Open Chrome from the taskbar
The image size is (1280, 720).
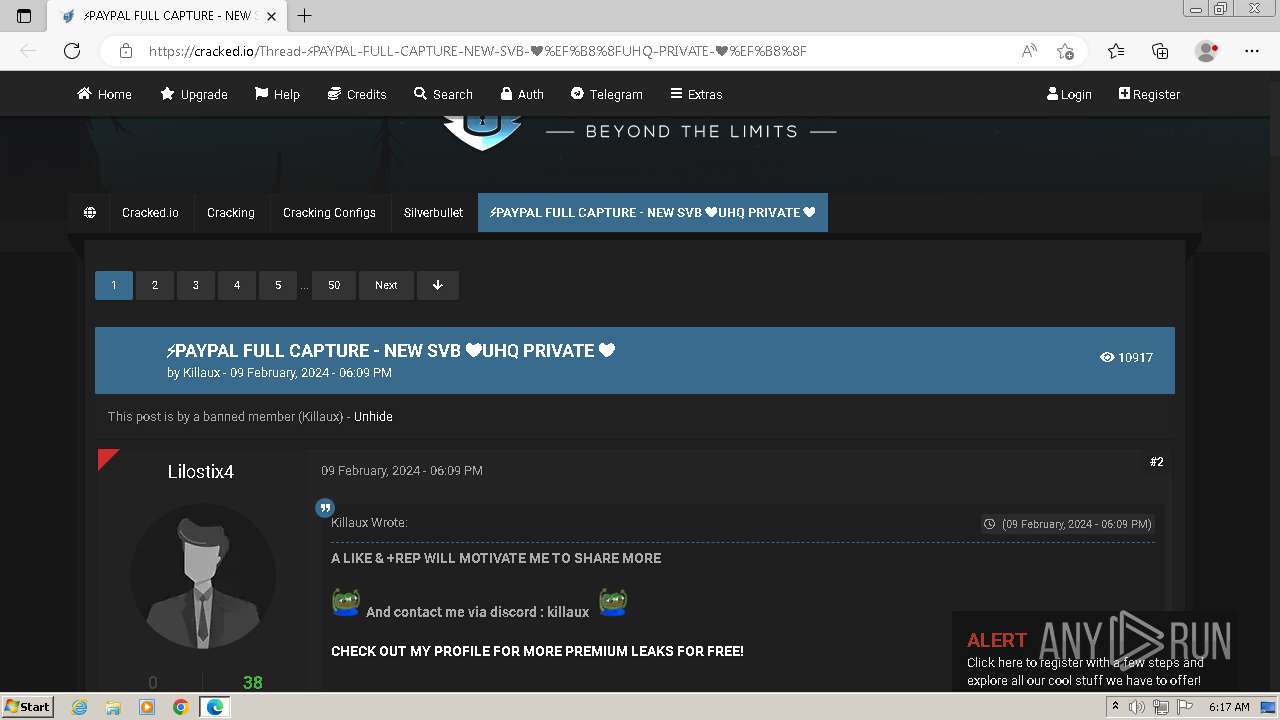pos(180,707)
